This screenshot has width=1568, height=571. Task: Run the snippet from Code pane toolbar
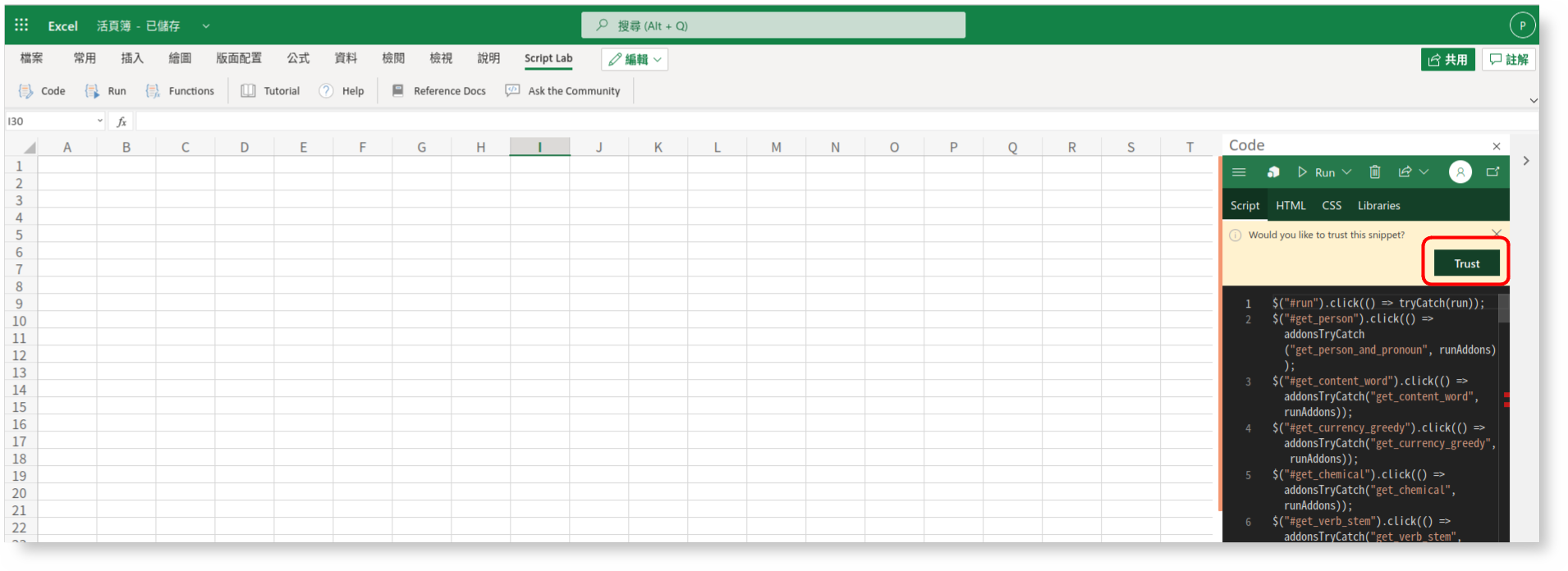pos(1316,172)
